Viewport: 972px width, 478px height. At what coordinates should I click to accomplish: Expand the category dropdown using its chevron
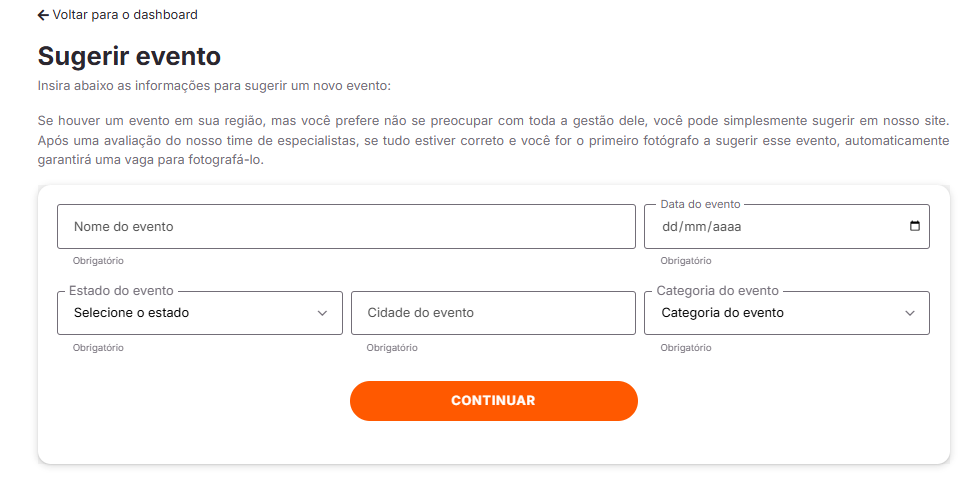(910, 313)
